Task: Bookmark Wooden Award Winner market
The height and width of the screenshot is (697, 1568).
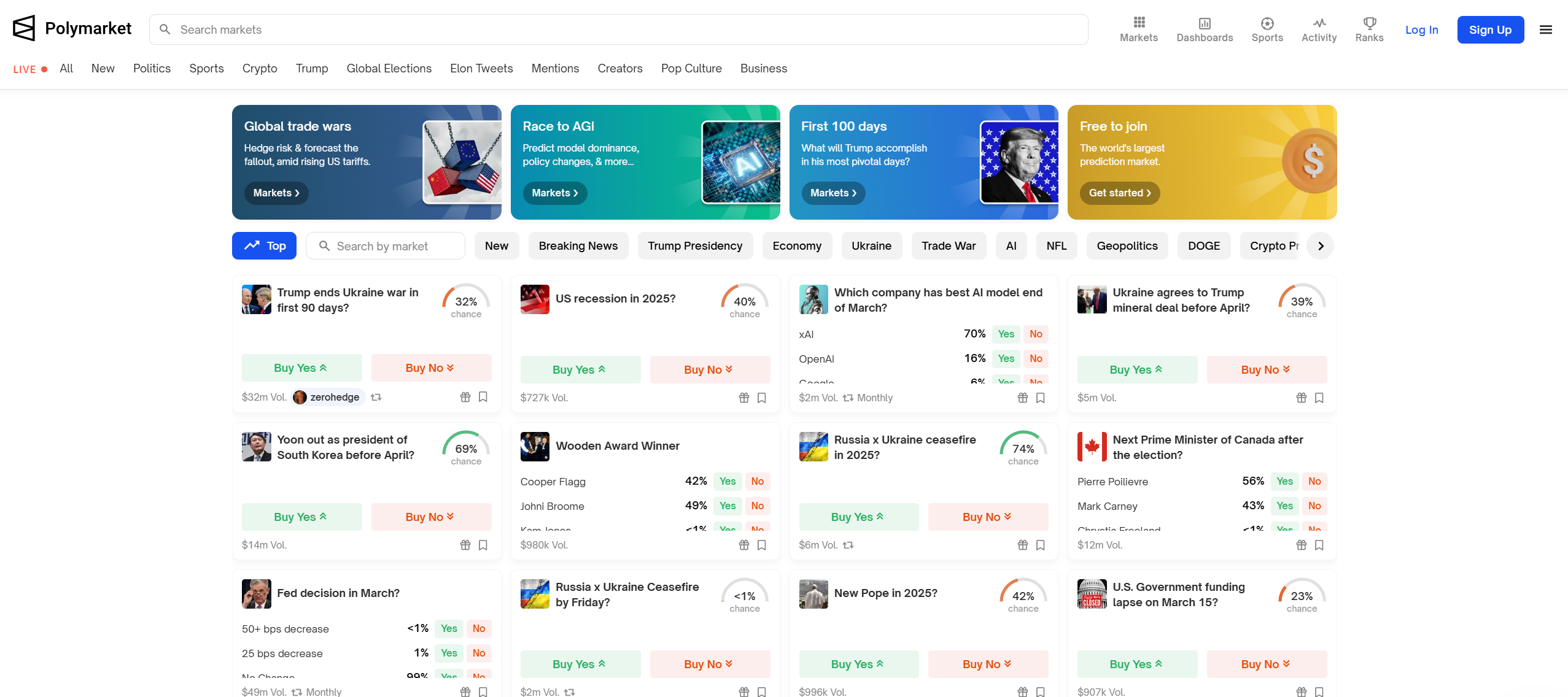Action: pyautogui.click(x=762, y=545)
